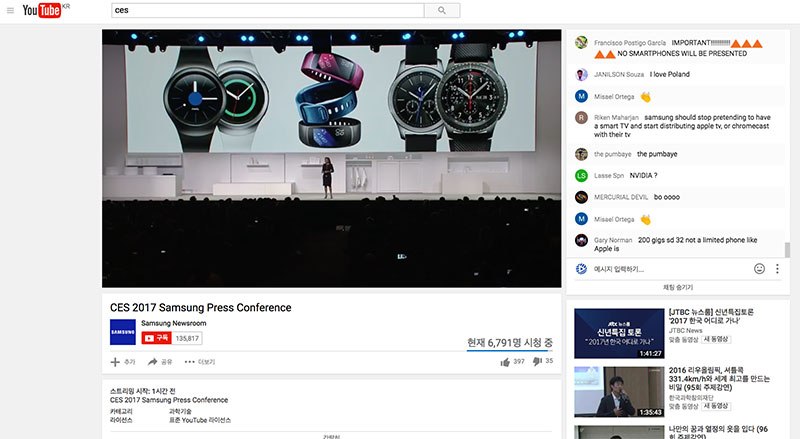The image size is (800, 439).
Task: Add video to playlist with 추가
Action: pos(123,362)
